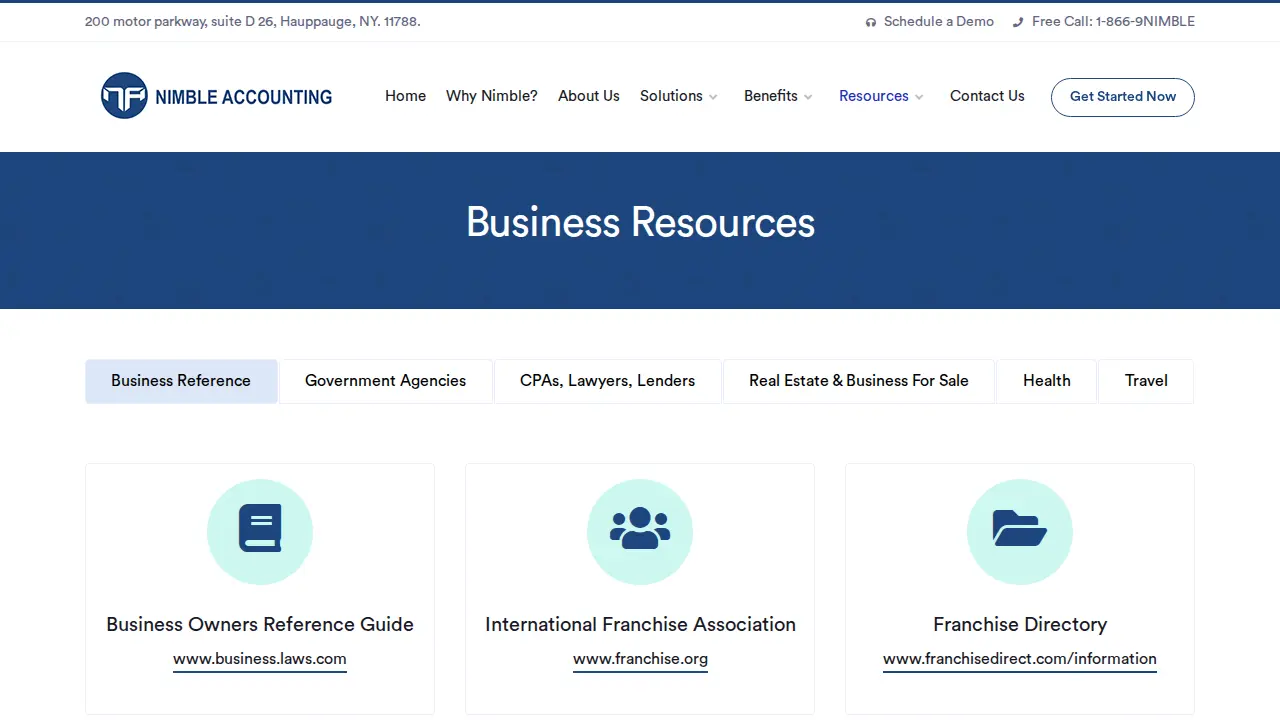The image size is (1280, 720).
Task: Open the www.business.laws.com link
Action: [x=260, y=659]
